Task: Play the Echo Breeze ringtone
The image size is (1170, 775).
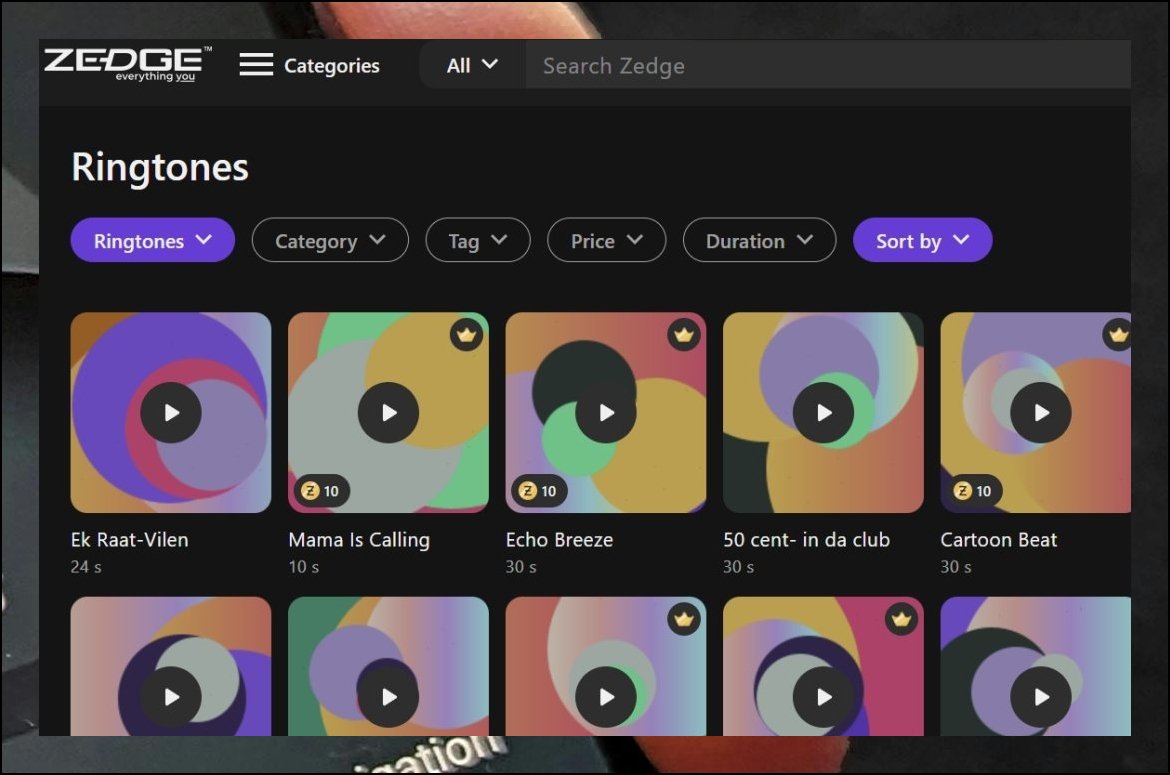Action: [x=606, y=412]
